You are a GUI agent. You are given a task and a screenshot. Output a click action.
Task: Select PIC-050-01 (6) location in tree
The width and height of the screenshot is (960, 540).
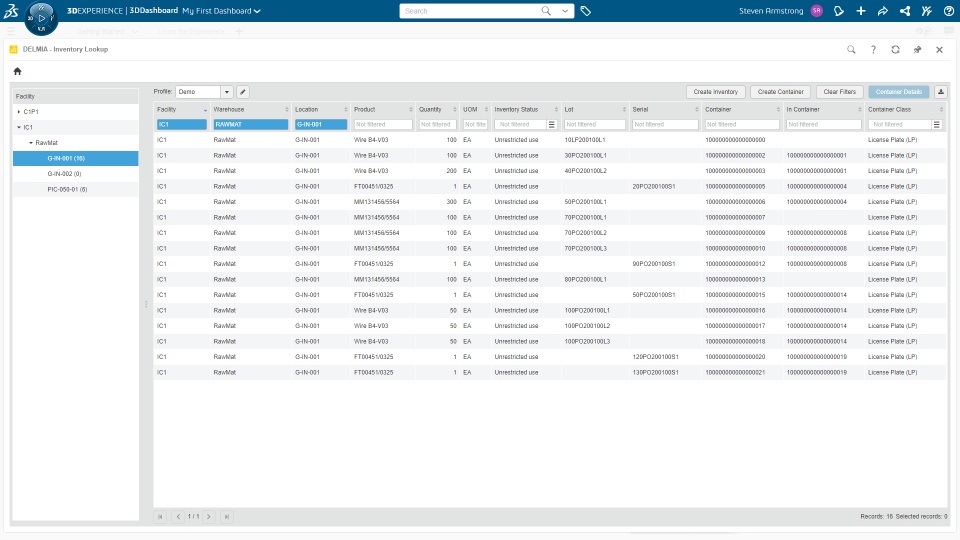[75, 190]
